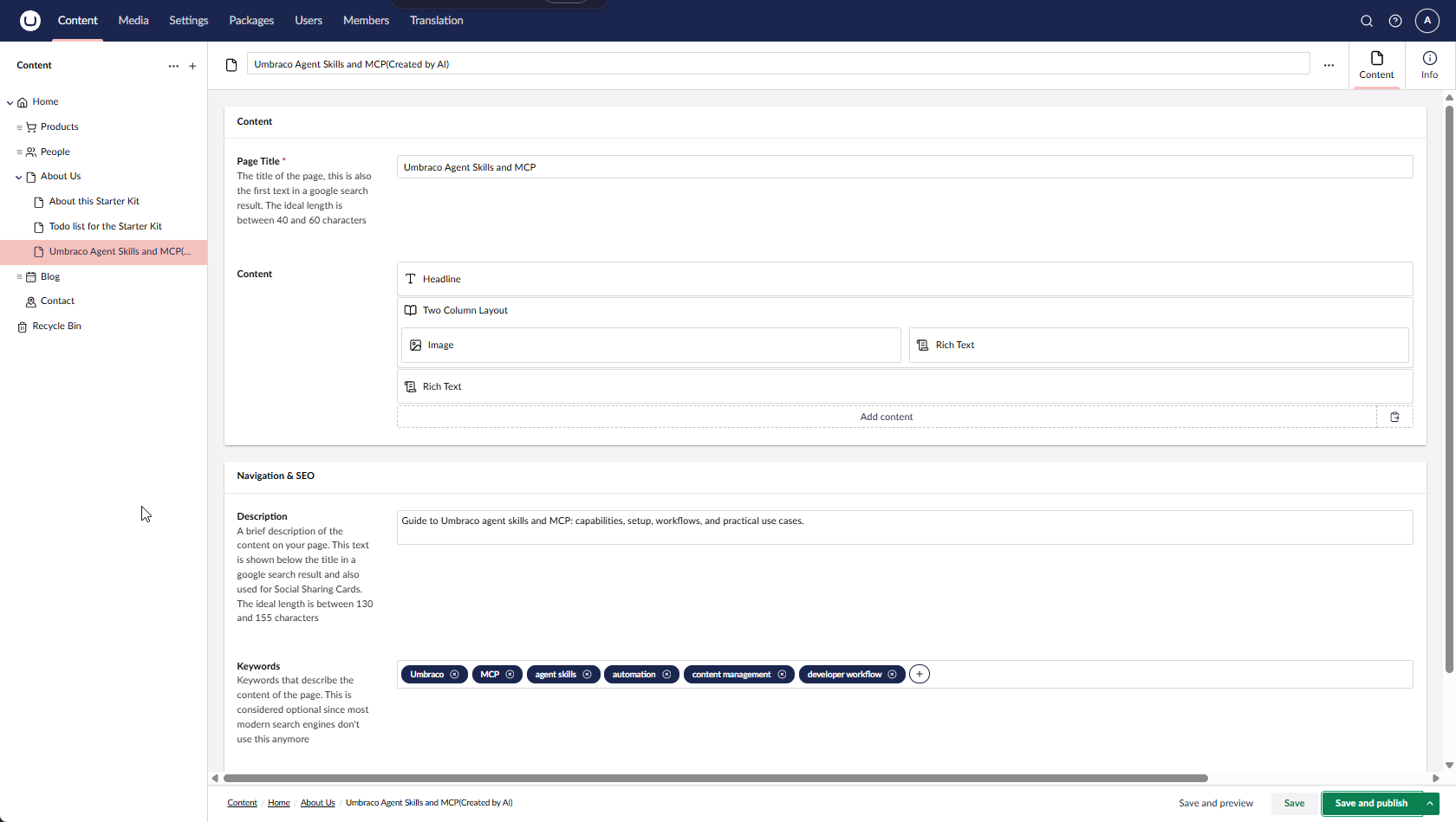Open the Media section
Image resolution: width=1456 pixels, height=822 pixels.
coord(133,21)
